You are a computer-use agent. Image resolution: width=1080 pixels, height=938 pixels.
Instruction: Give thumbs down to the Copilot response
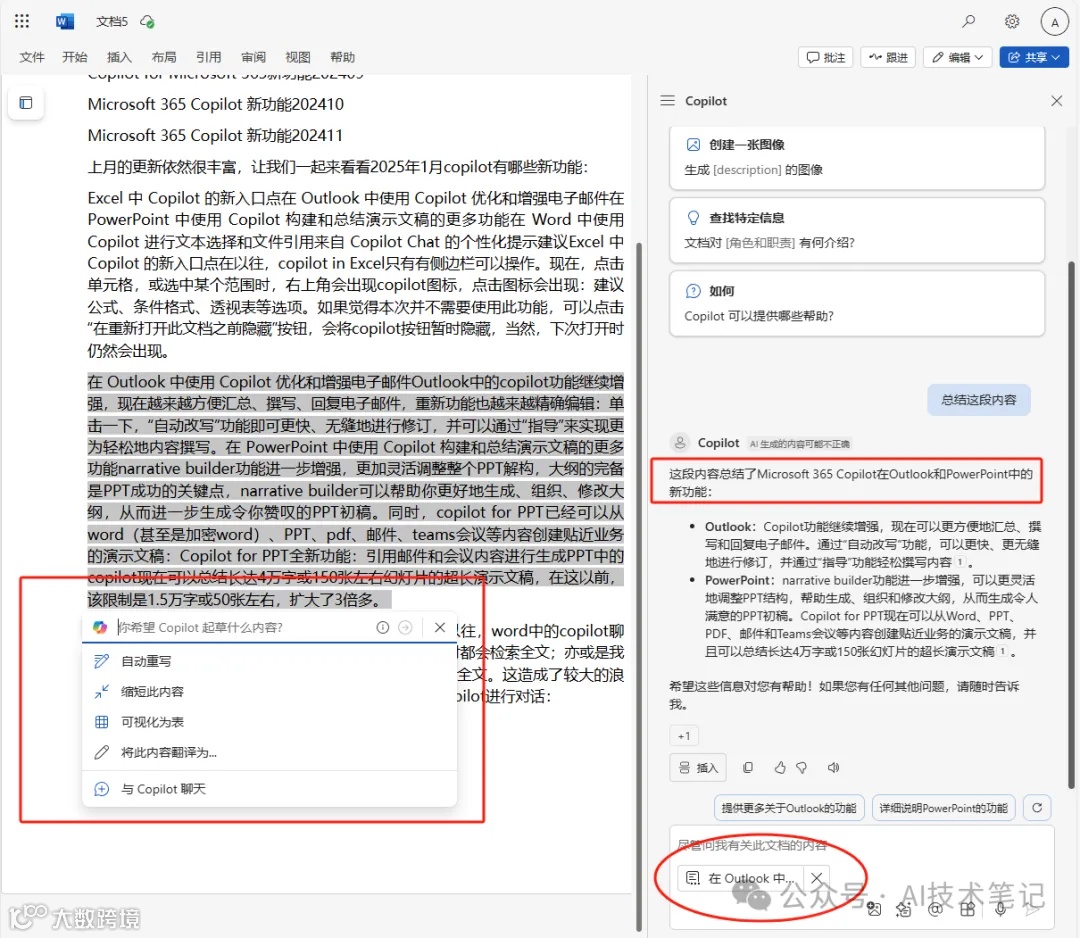pos(802,767)
